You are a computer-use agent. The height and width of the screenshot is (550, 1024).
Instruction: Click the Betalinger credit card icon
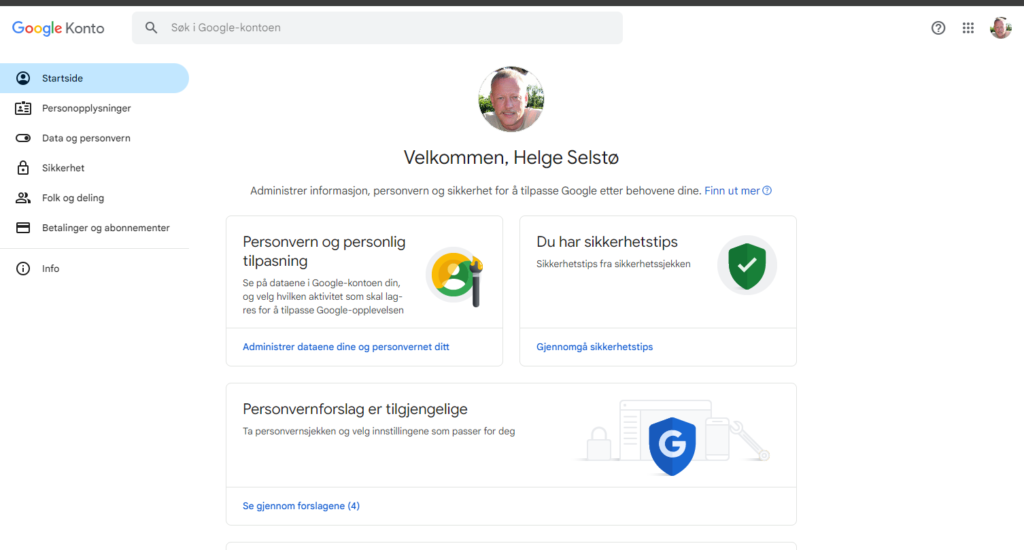[x=23, y=228]
